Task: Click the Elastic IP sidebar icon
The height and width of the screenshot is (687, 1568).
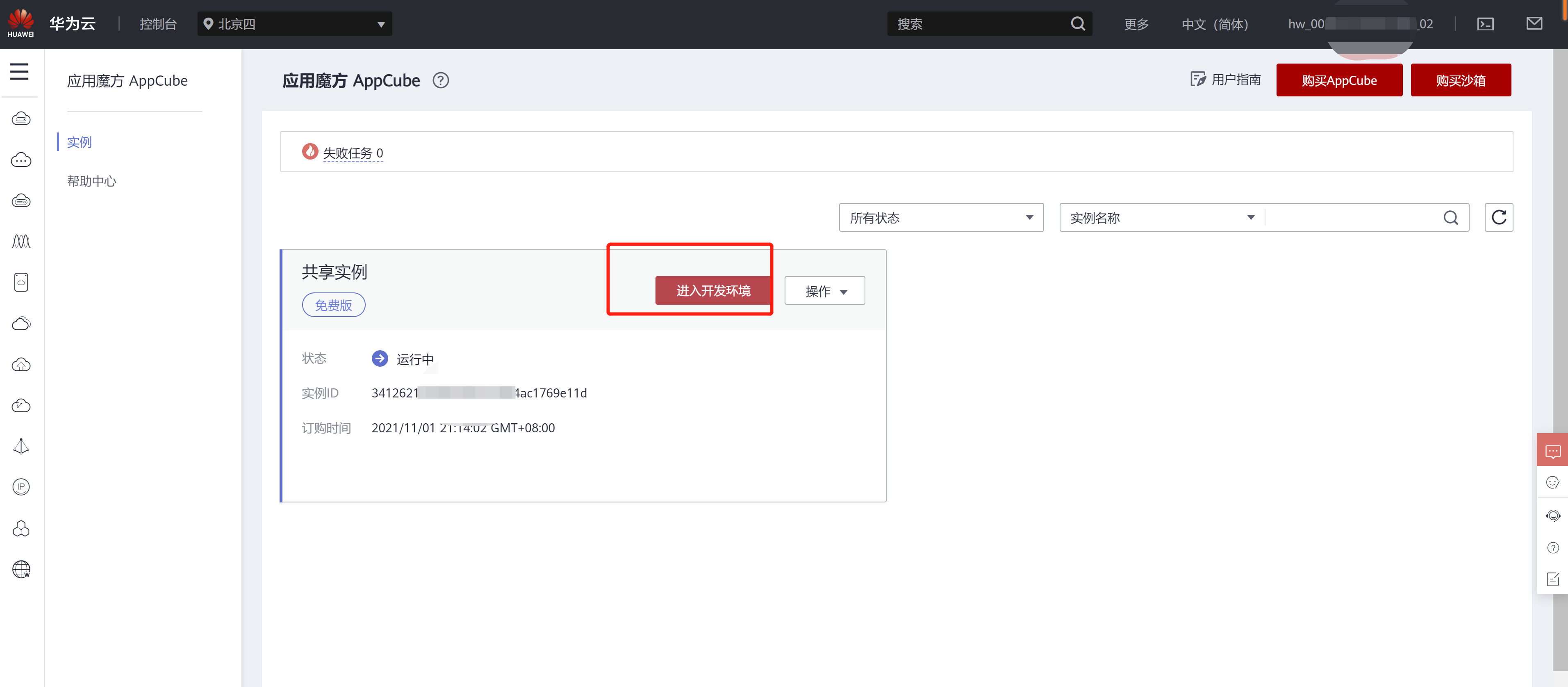Action: tap(21, 487)
